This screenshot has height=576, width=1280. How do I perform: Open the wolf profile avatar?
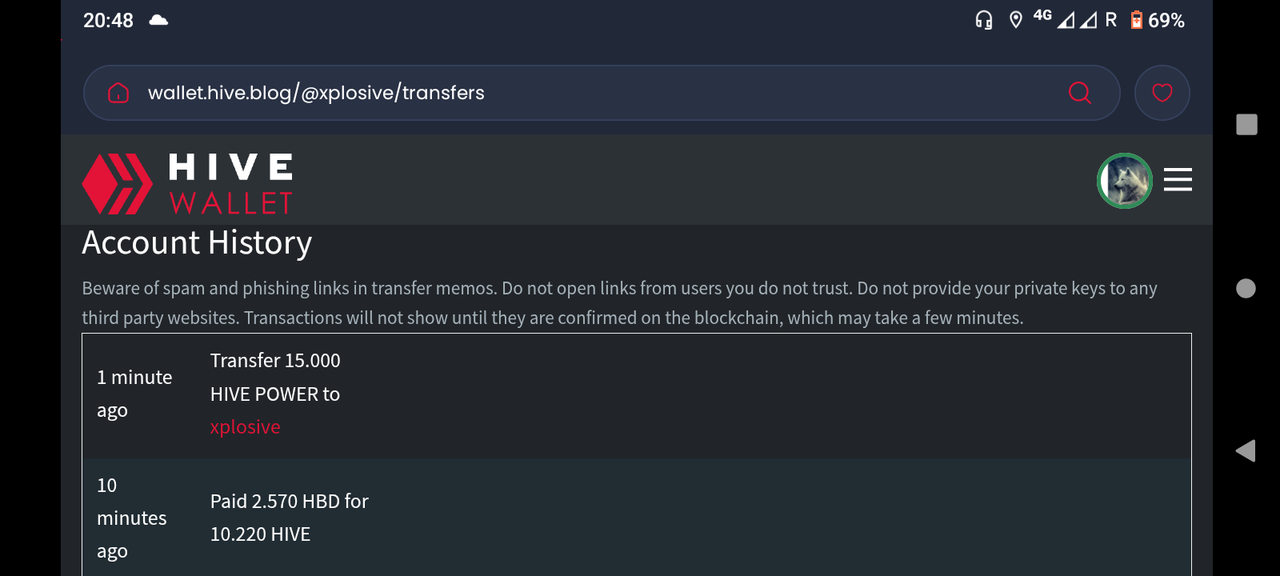[x=1125, y=180]
